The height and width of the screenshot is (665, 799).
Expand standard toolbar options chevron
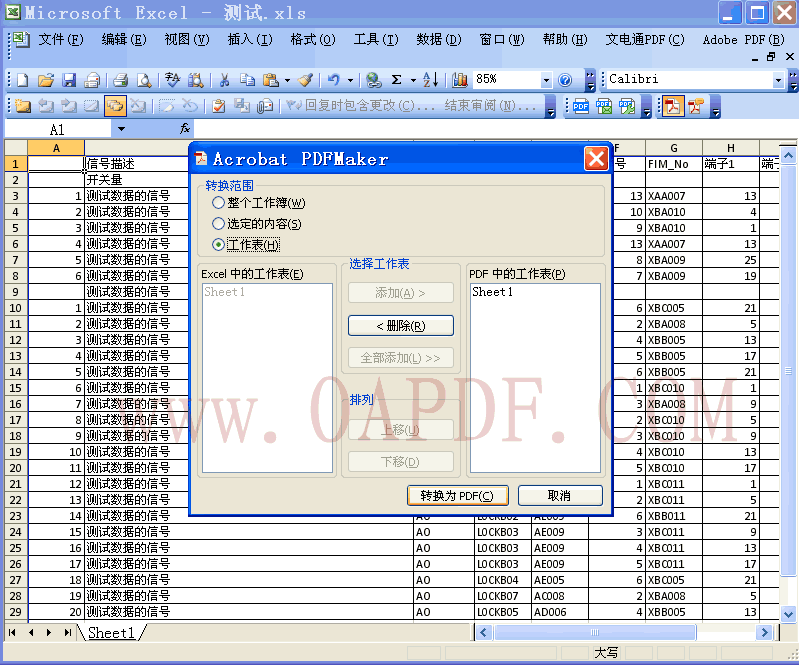(590, 80)
